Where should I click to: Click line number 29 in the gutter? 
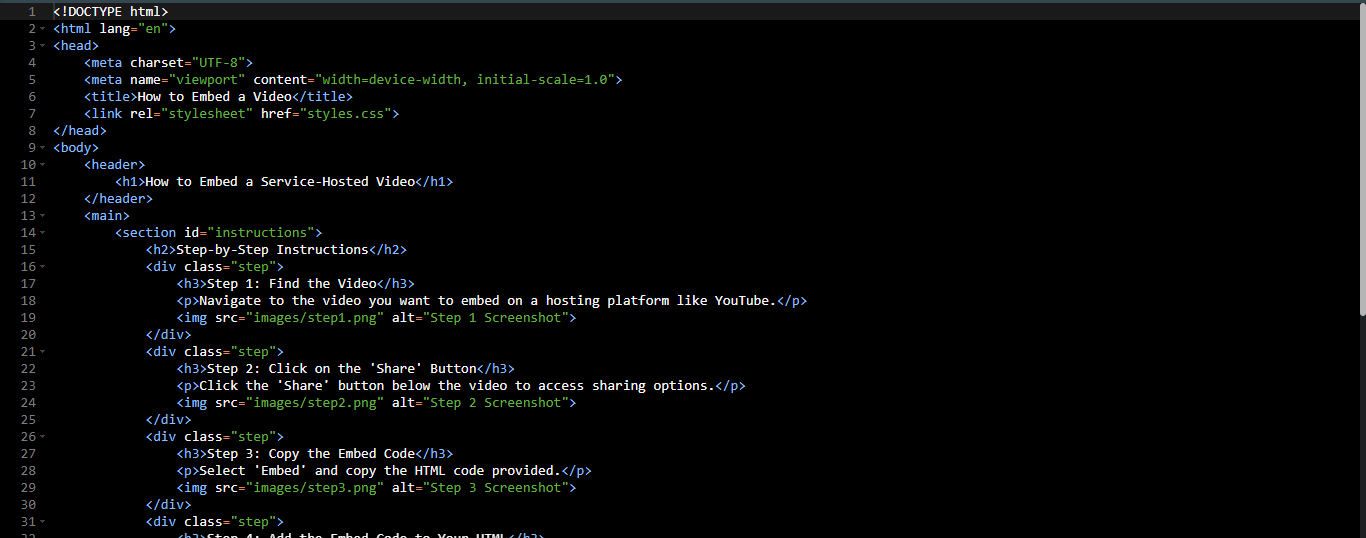(x=28, y=488)
